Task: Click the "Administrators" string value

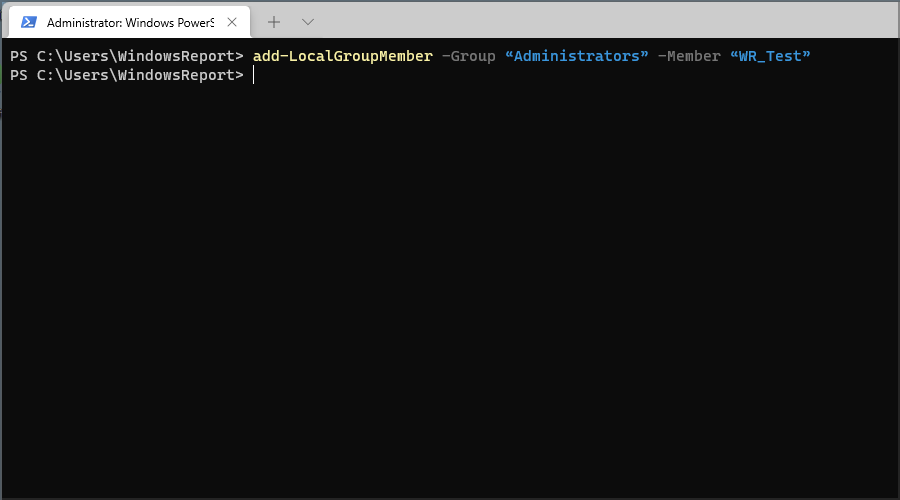Action: 576,56
